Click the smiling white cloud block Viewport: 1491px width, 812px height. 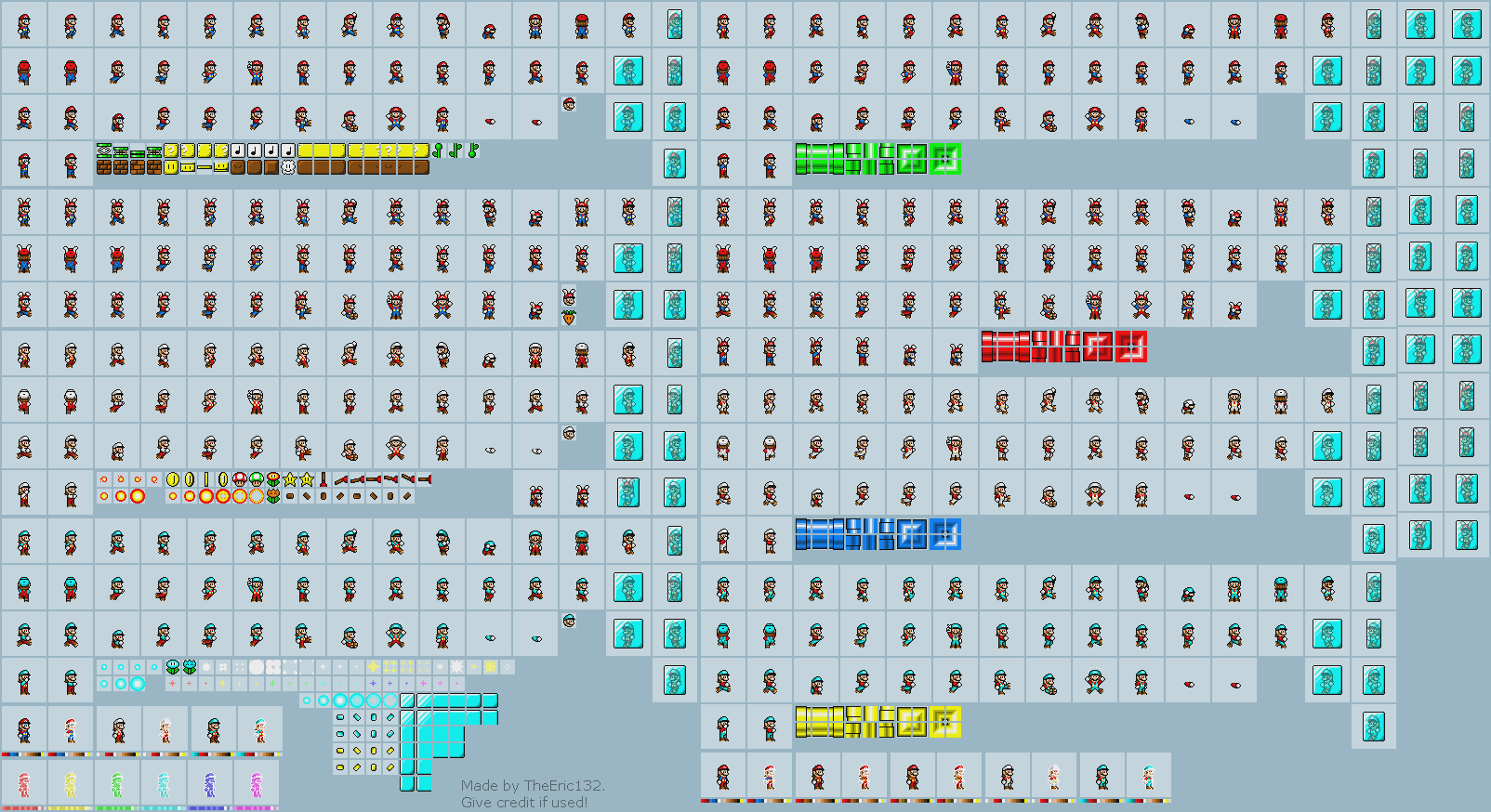pyautogui.click(x=288, y=167)
